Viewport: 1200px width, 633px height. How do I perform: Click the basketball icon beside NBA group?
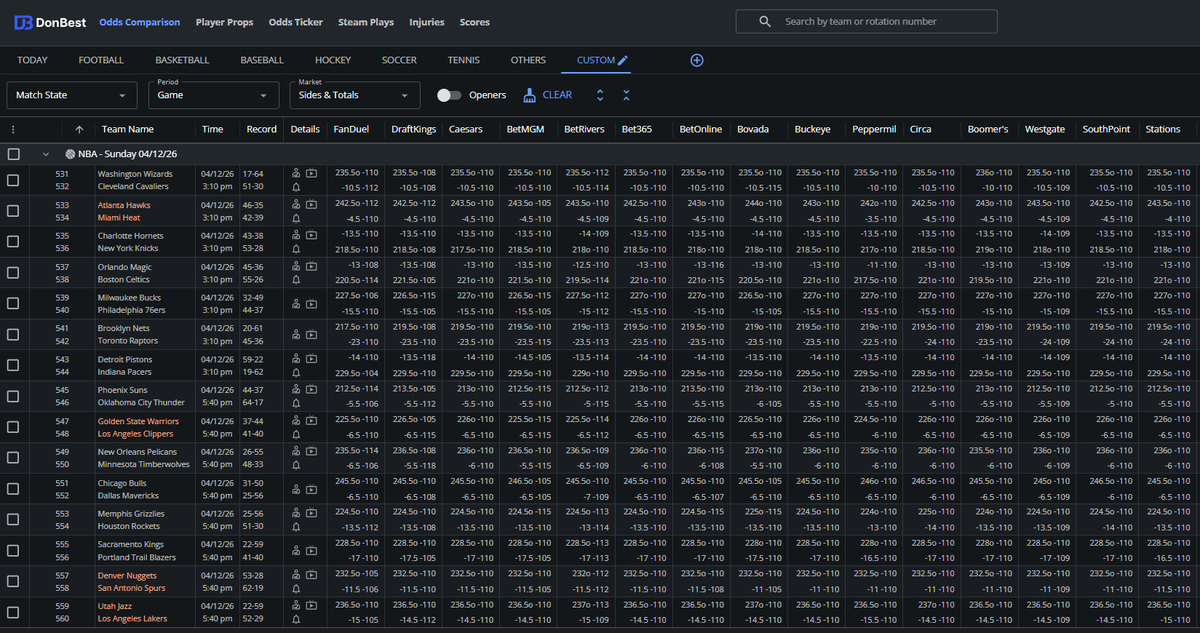click(x=70, y=154)
